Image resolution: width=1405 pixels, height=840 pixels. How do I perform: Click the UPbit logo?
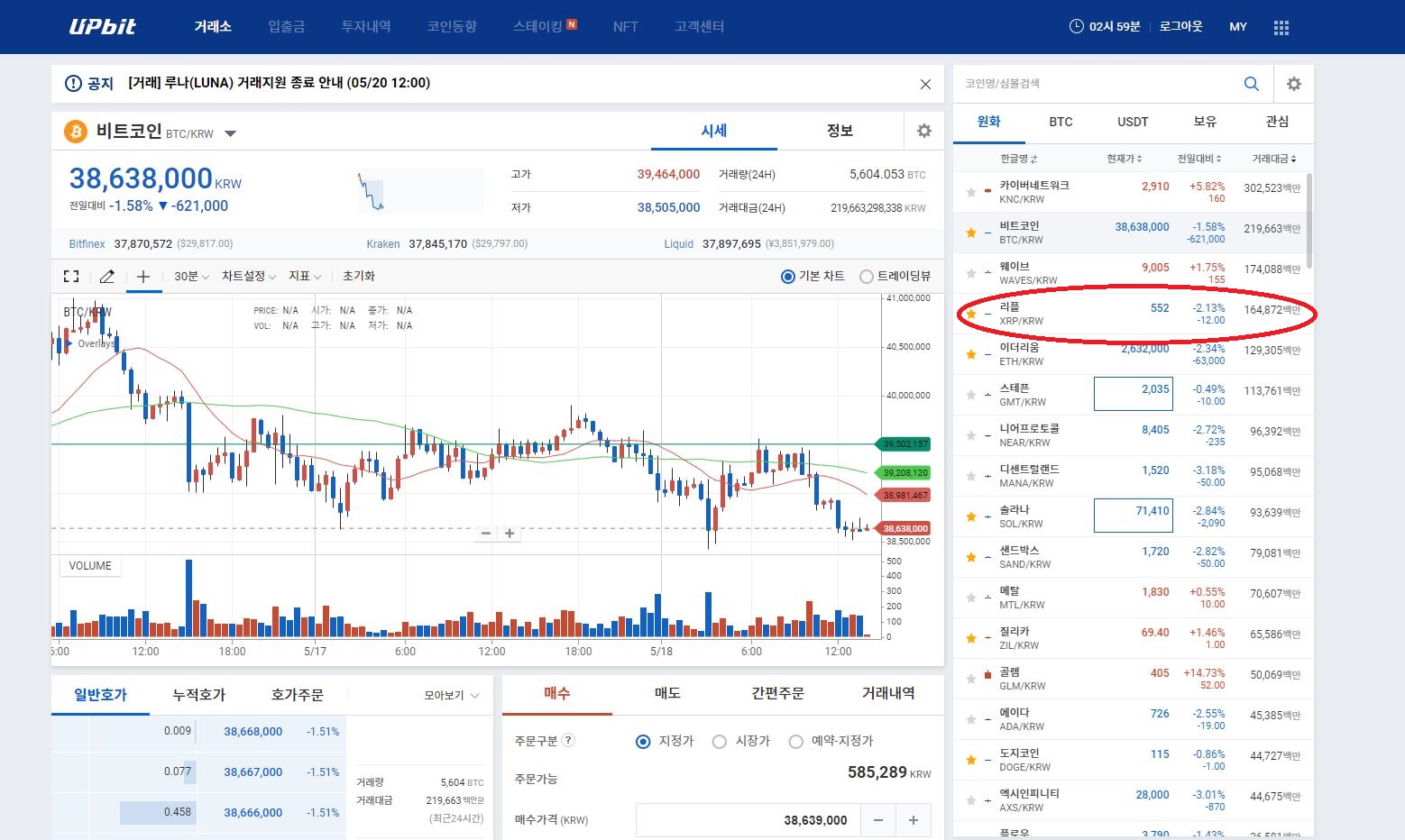[102, 26]
